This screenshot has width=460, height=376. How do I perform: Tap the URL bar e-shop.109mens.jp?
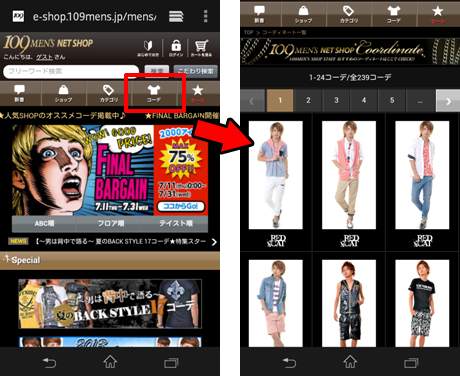(94, 16)
